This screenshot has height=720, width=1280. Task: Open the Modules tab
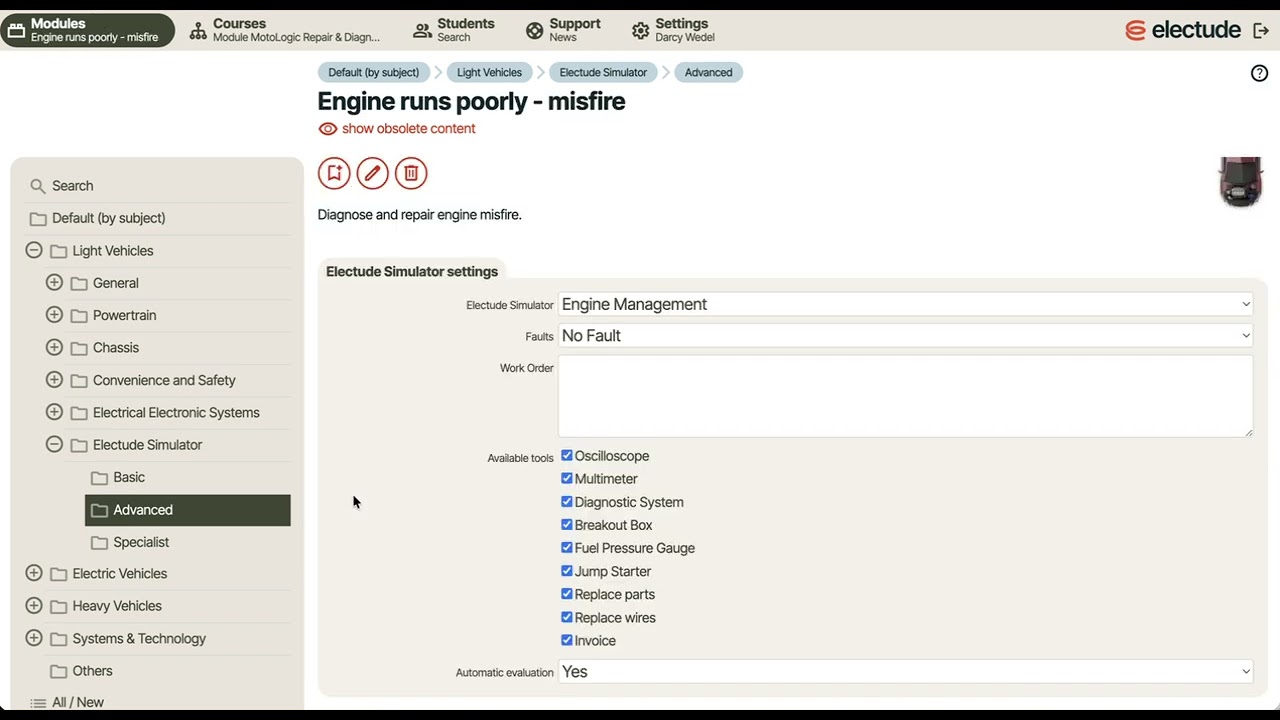coord(88,30)
